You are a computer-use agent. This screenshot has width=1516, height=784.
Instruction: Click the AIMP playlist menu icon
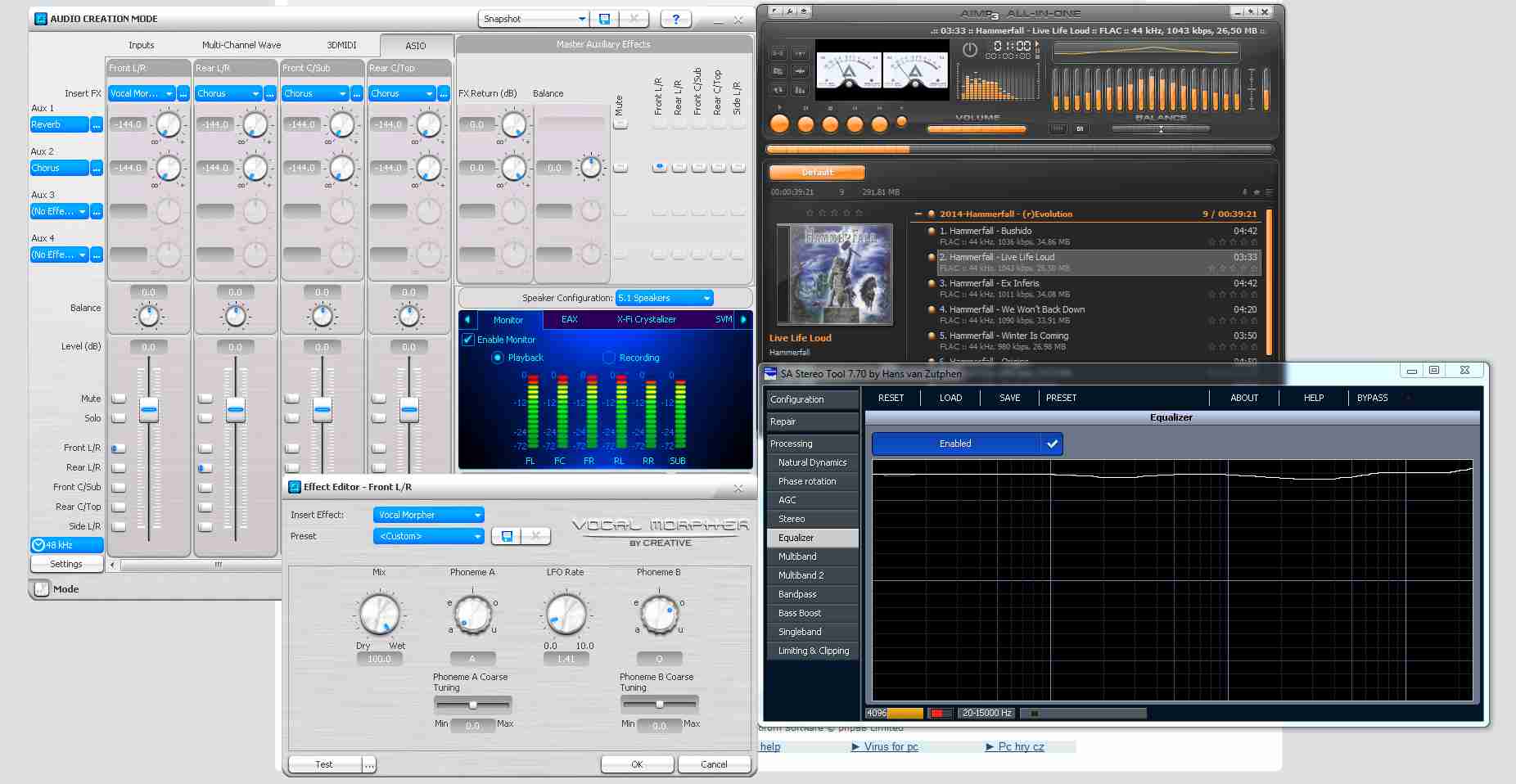pyautogui.click(x=1269, y=191)
